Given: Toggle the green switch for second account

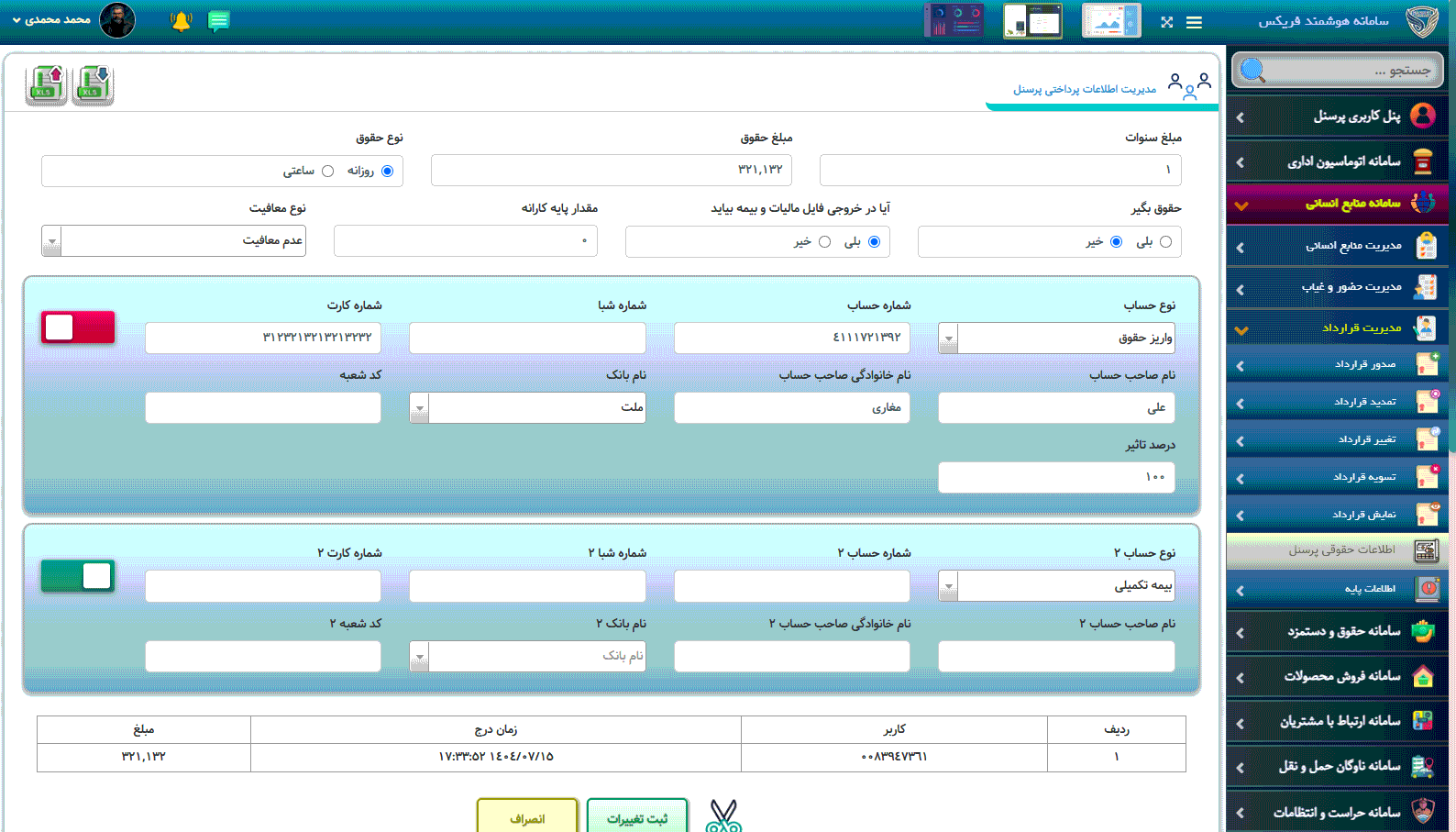Looking at the screenshot, I should pyautogui.click(x=78, y=576).
